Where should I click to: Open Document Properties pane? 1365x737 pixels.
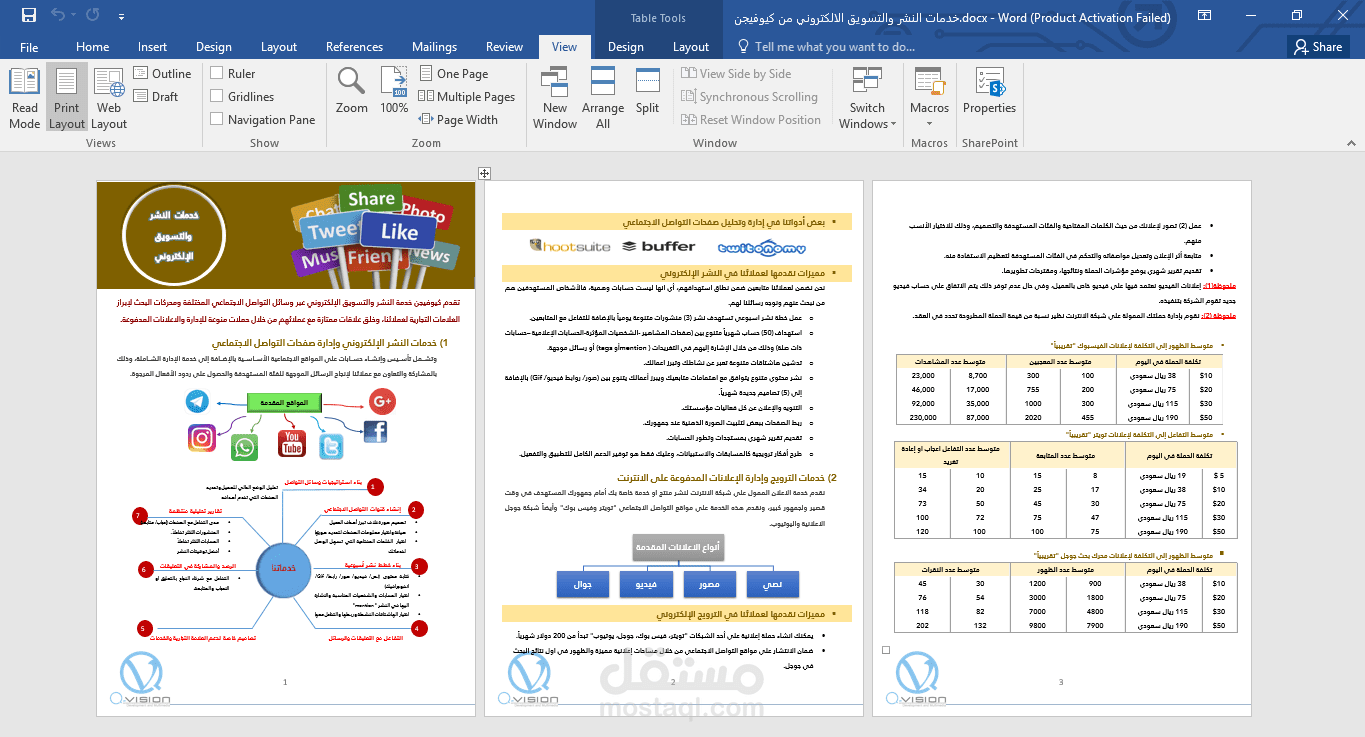pyautogui.click(x=989, y=95)
